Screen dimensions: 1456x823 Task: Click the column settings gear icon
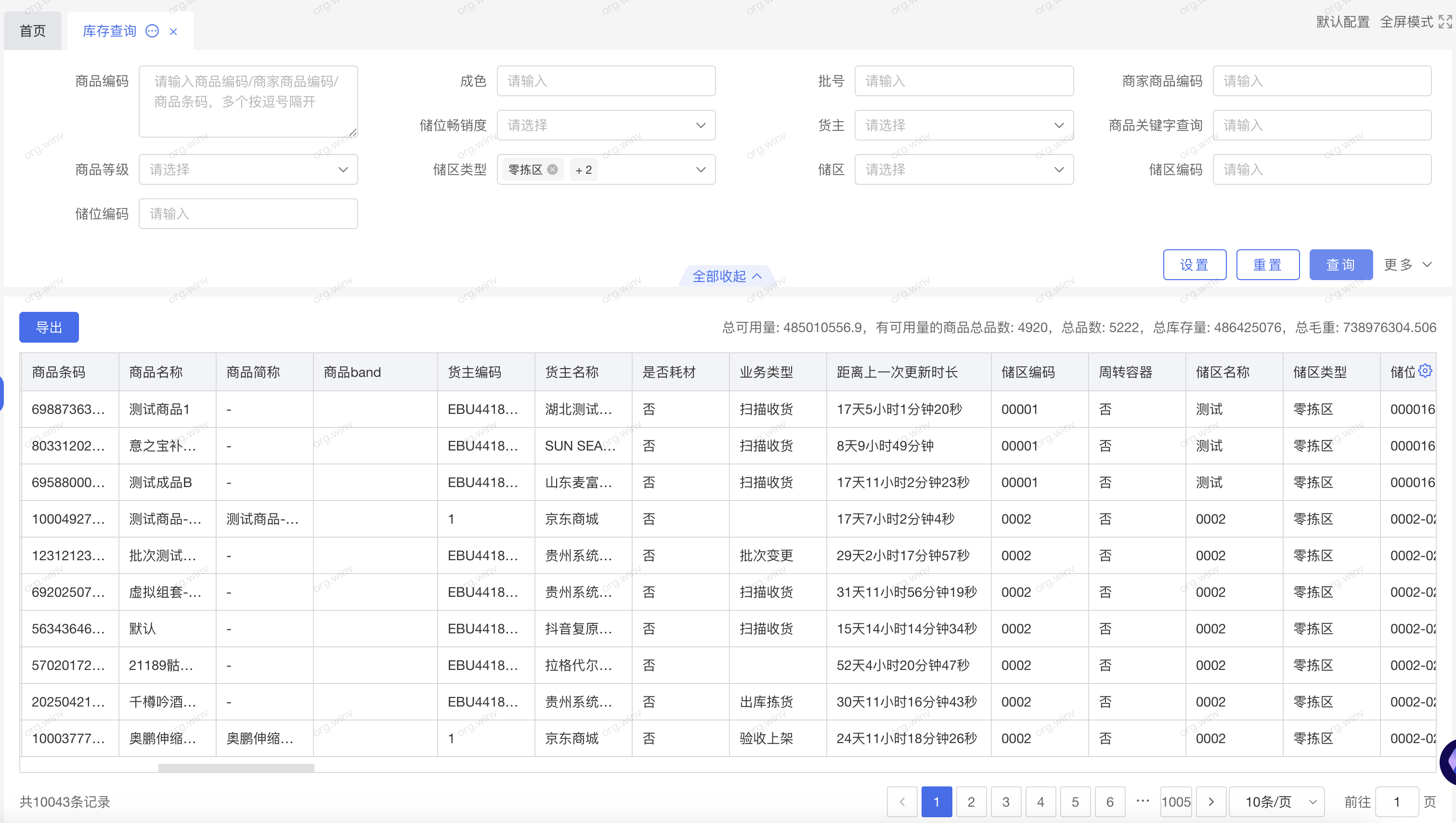(x=1425, y=371)
